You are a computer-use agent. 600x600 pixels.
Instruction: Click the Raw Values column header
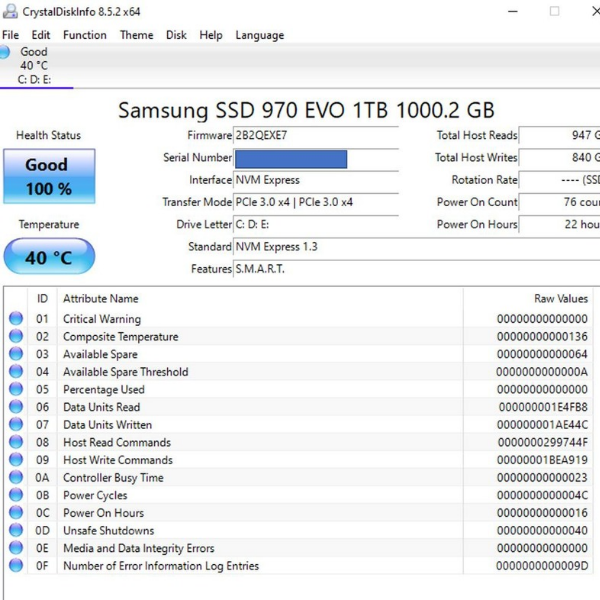point(528,298)
